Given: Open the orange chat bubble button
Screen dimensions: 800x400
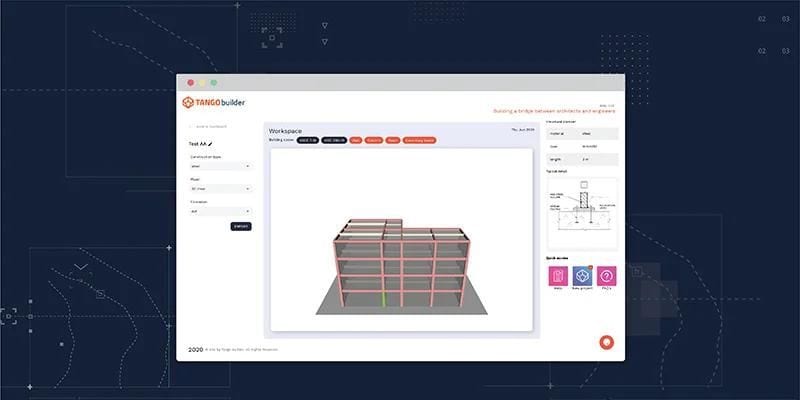Looking at the screenshot, I should (607, 342).
